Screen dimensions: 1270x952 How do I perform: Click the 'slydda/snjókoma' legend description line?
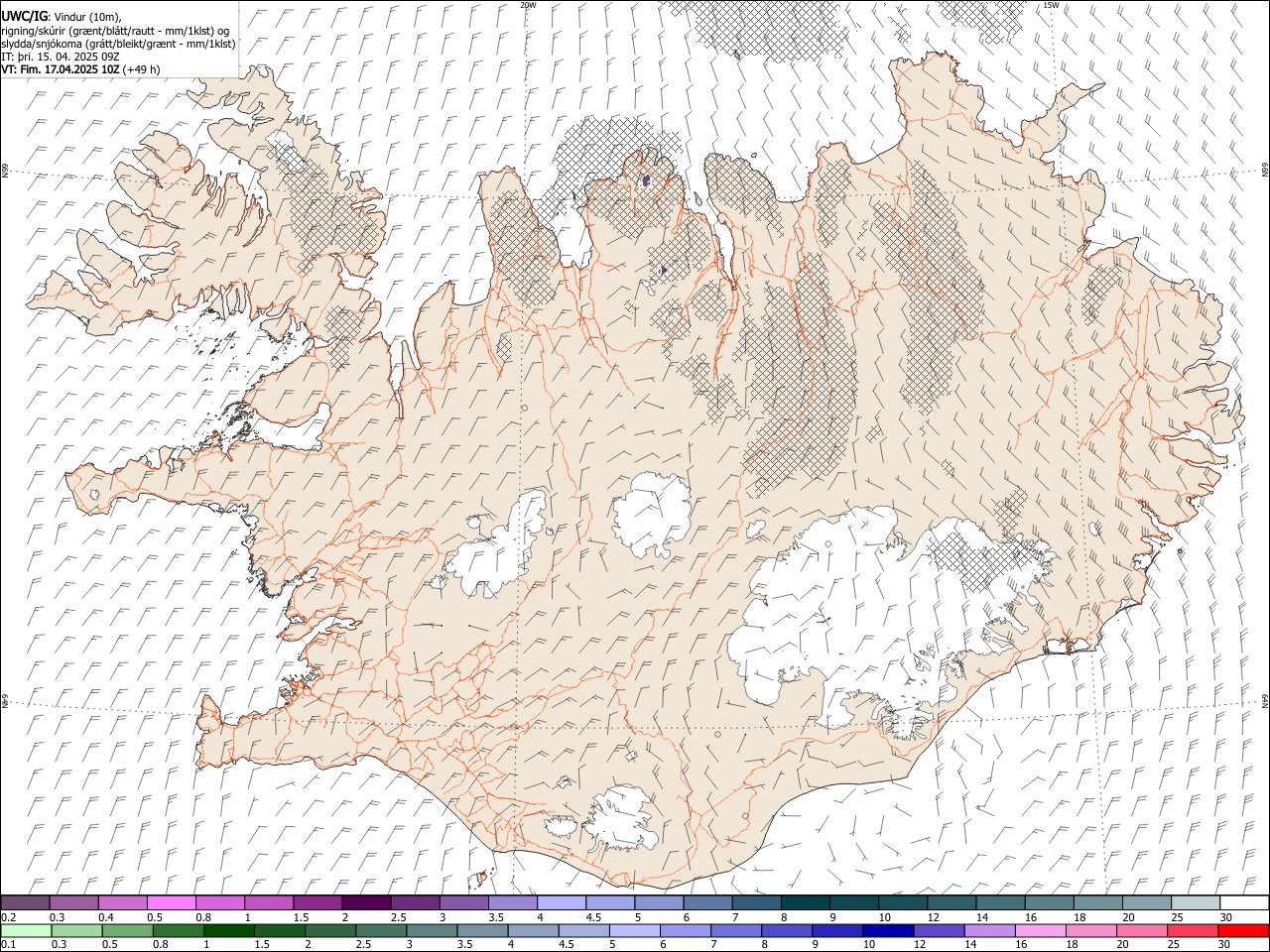click(x=118, y=44)
